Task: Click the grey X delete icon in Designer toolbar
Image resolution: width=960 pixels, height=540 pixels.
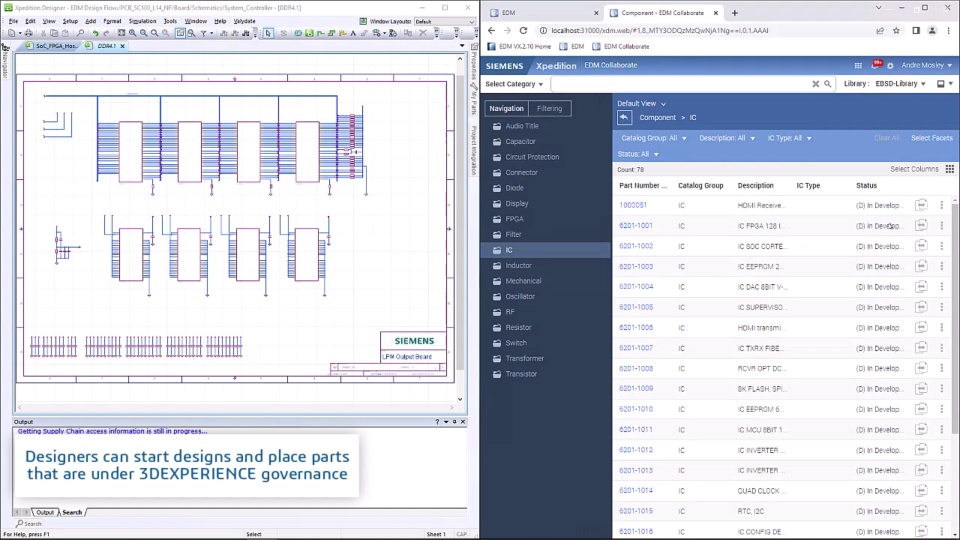Action: 422,33
